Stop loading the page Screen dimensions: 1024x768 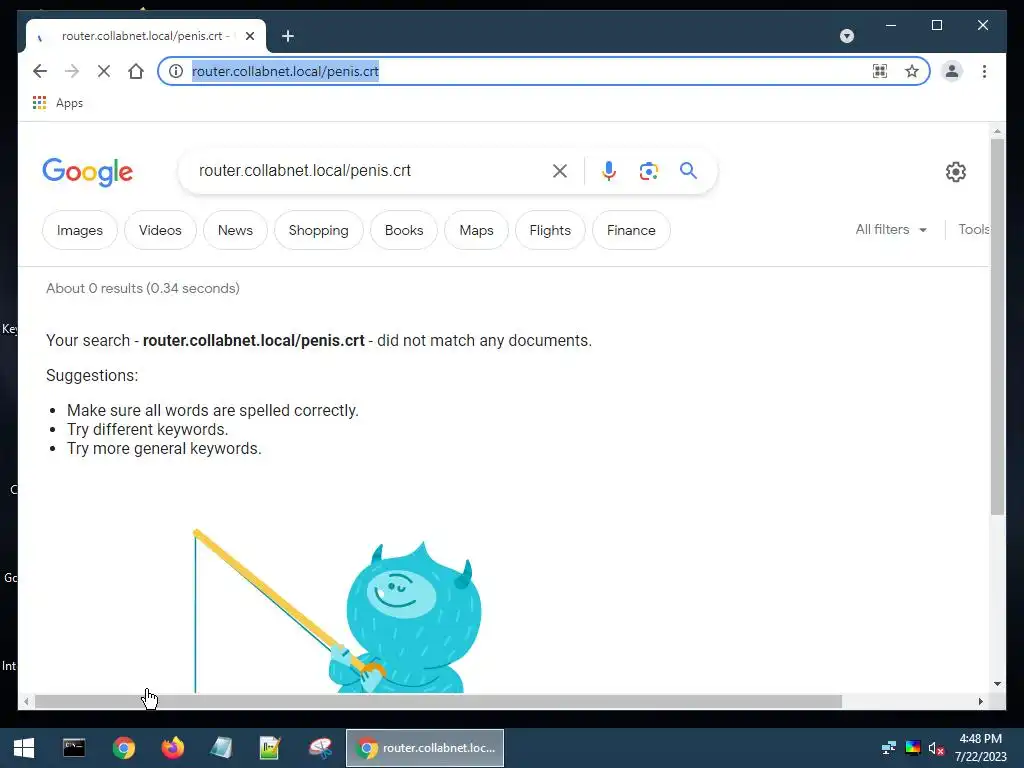point(104,71)
